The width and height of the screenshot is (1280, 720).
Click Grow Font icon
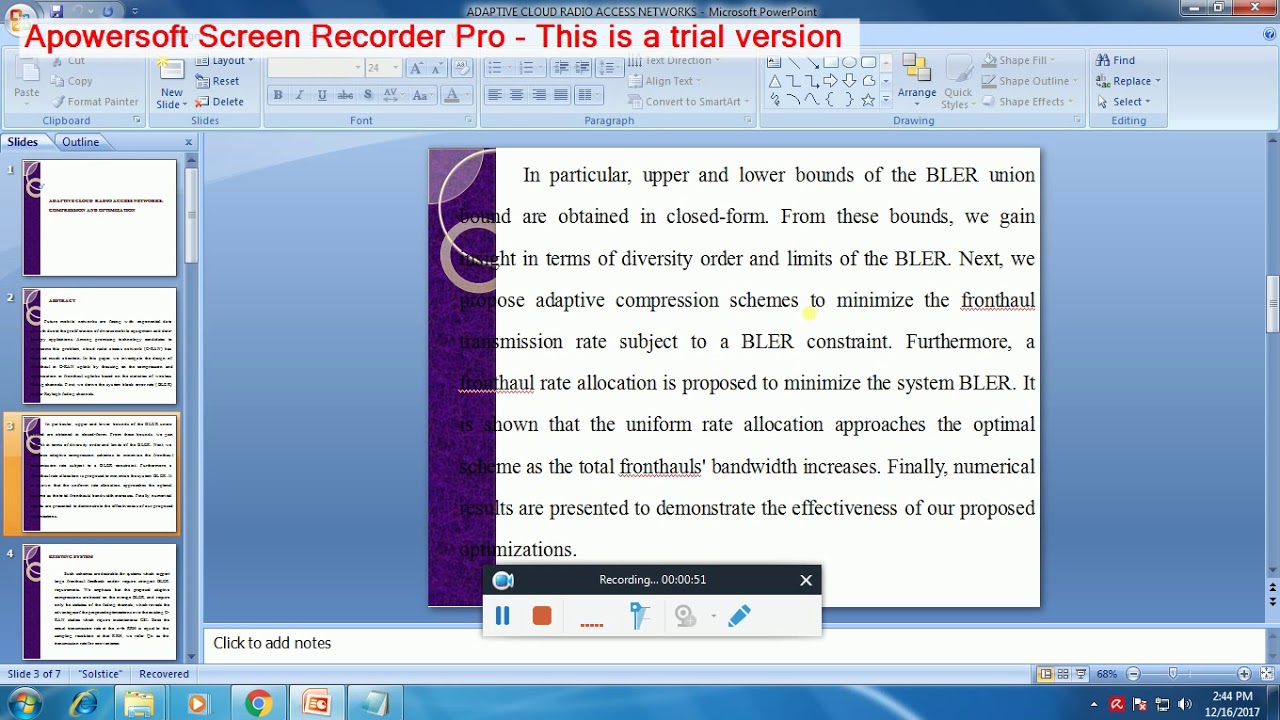point(417,67)
